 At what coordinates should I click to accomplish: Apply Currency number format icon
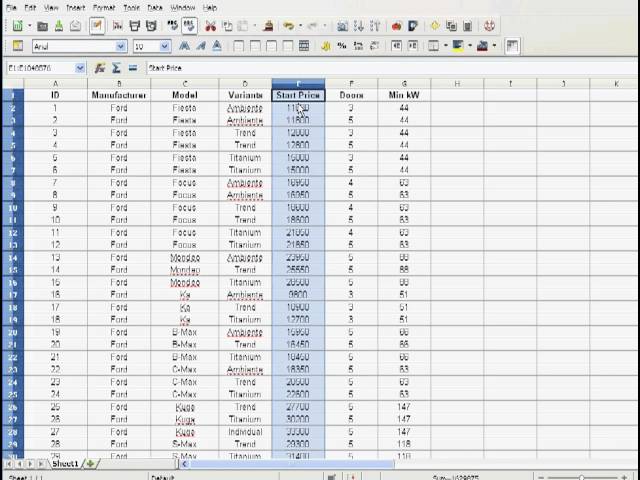click(x=326, y=46)
